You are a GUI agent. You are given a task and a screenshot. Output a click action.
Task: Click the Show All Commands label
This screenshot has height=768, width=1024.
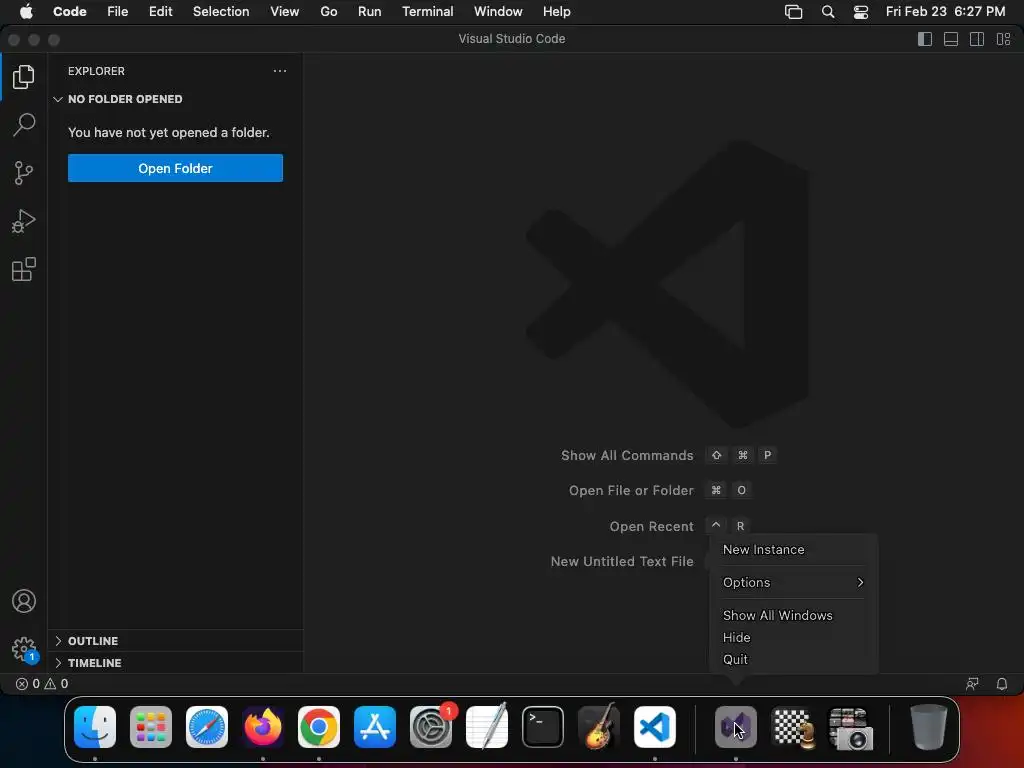pos(627,456)
